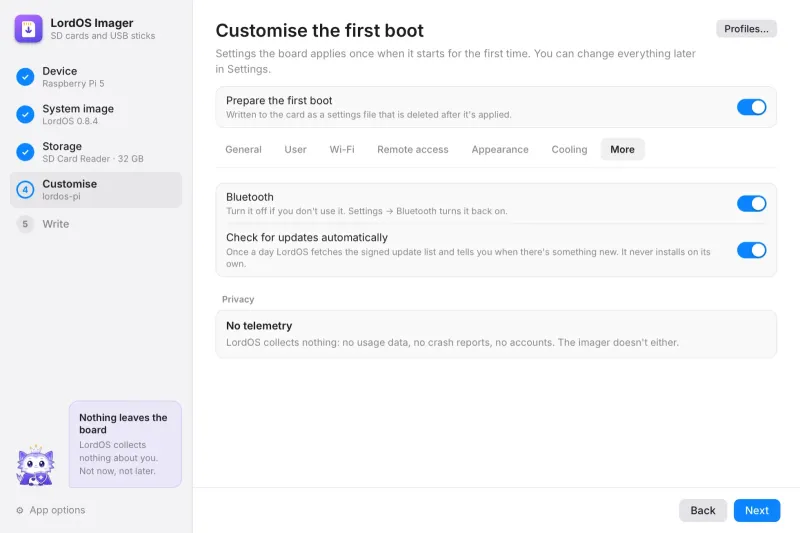Click the Back button
Screen dimensions: 800x533
[x=703, y=510]
